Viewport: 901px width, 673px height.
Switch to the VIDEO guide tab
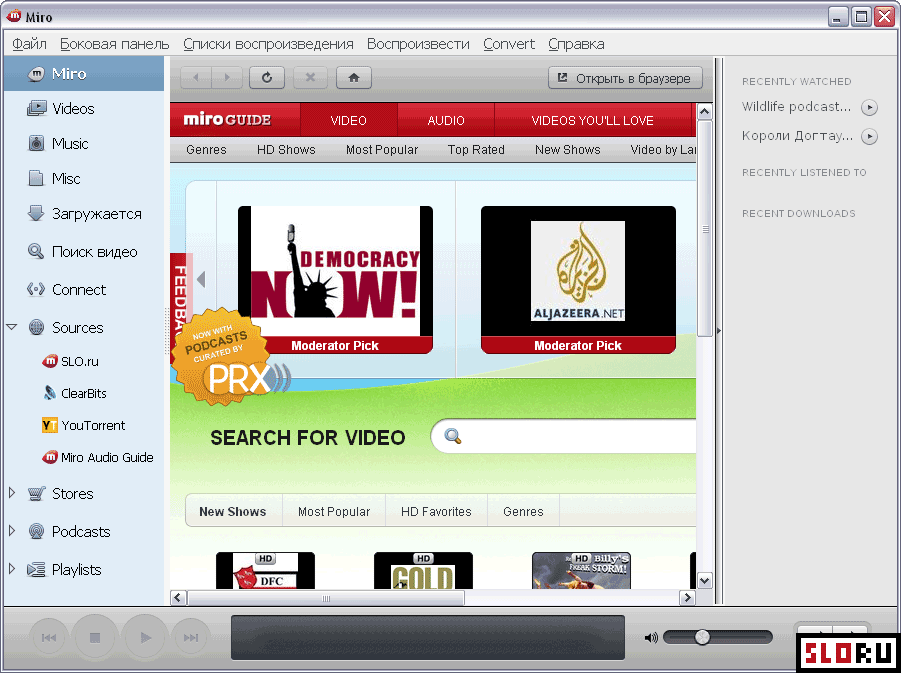coord(348,120)
